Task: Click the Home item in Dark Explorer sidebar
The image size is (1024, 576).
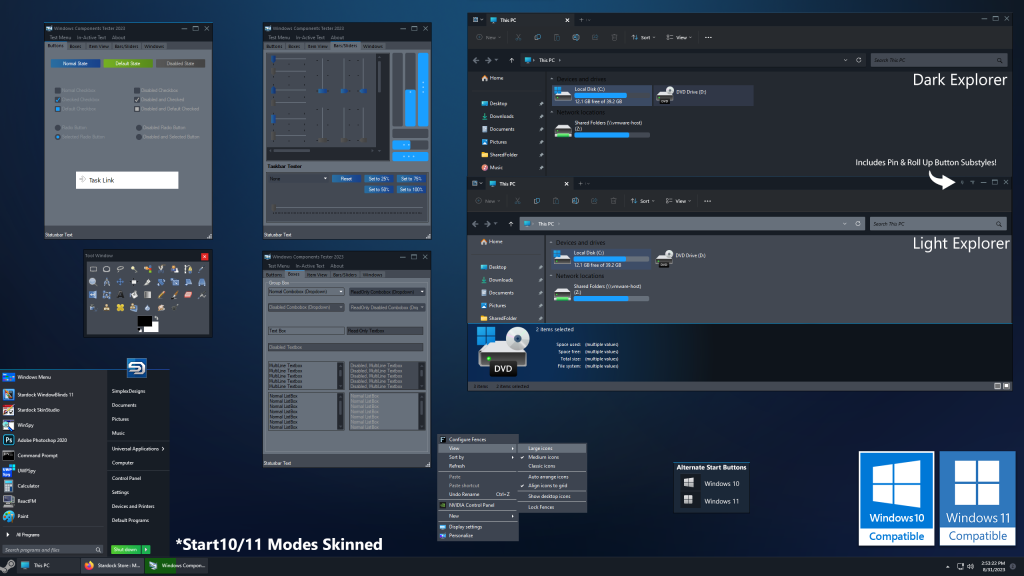Action: tap(497, 78)
